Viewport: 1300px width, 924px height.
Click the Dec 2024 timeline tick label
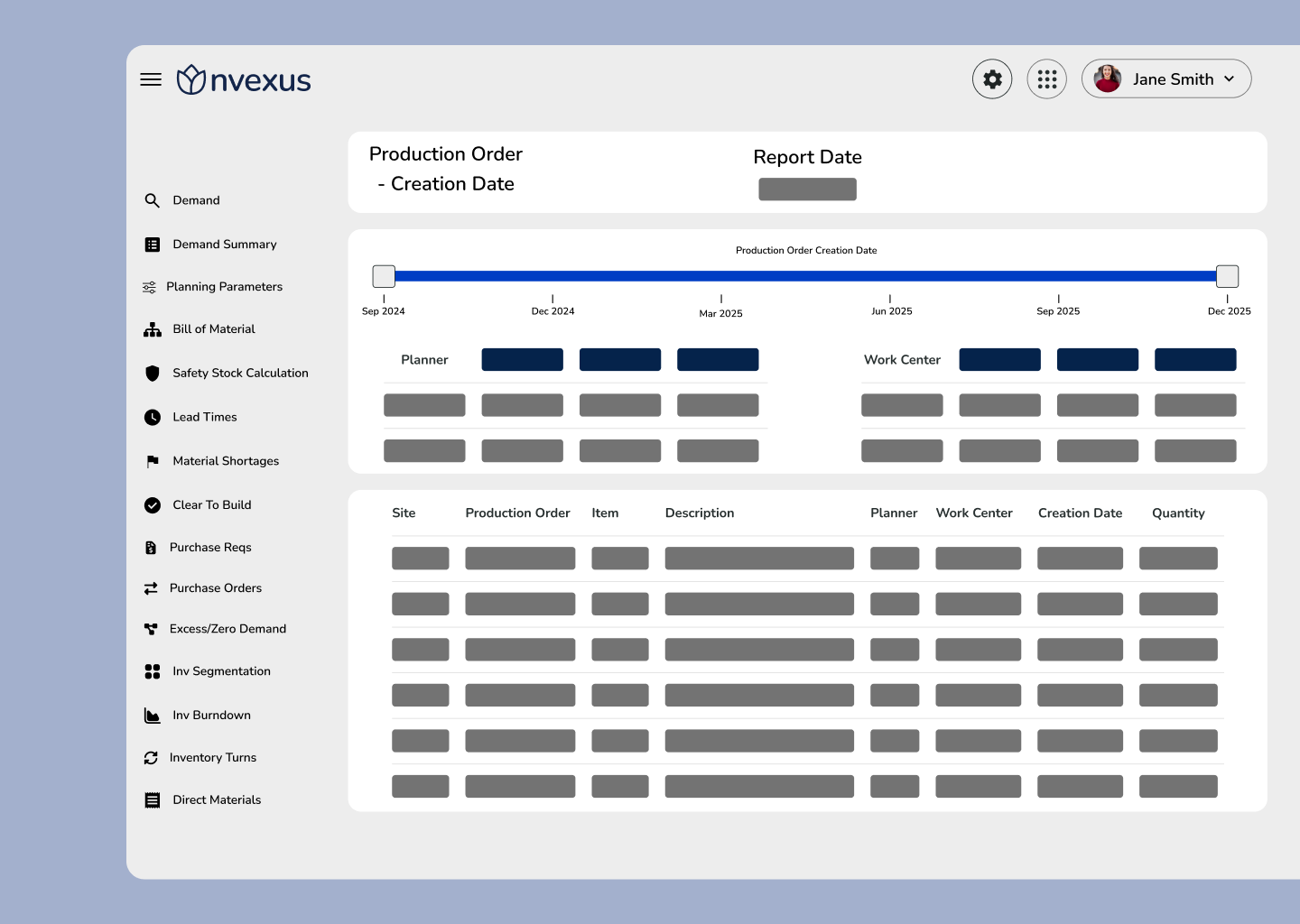tap(552, 311)
